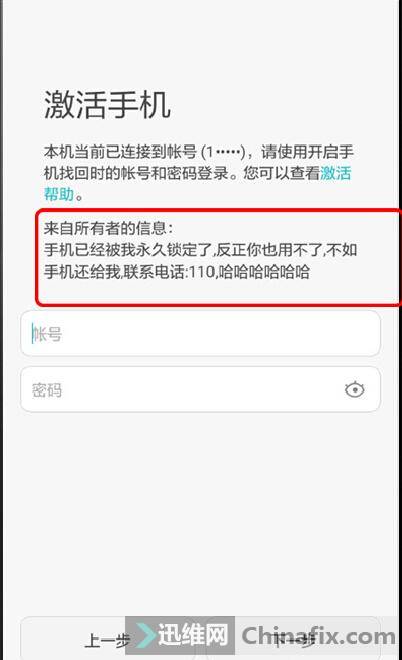The height and width of the screenshot is (660, 402).
Task: Open the 激活 link at line end
Action: click(335, 173)
